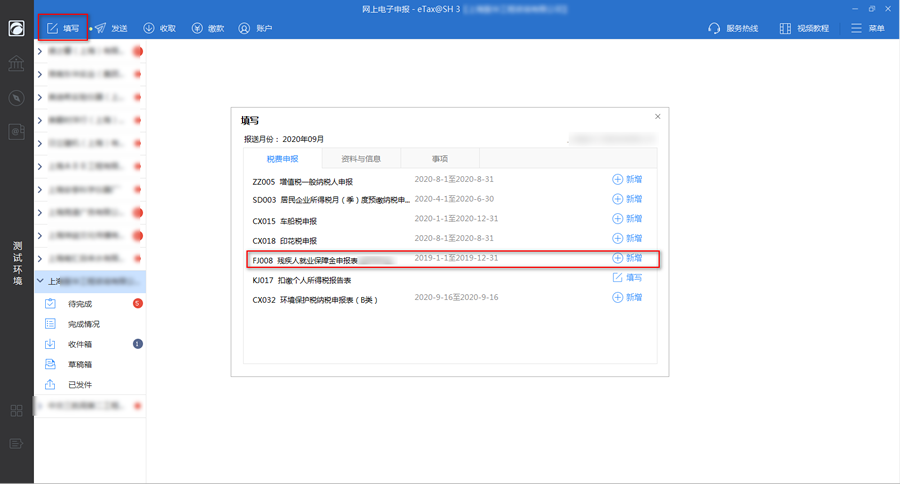Viewport: 900px width, 484px height.
Task: Open the 发送 send function
Action: click(x=111, y=28)
